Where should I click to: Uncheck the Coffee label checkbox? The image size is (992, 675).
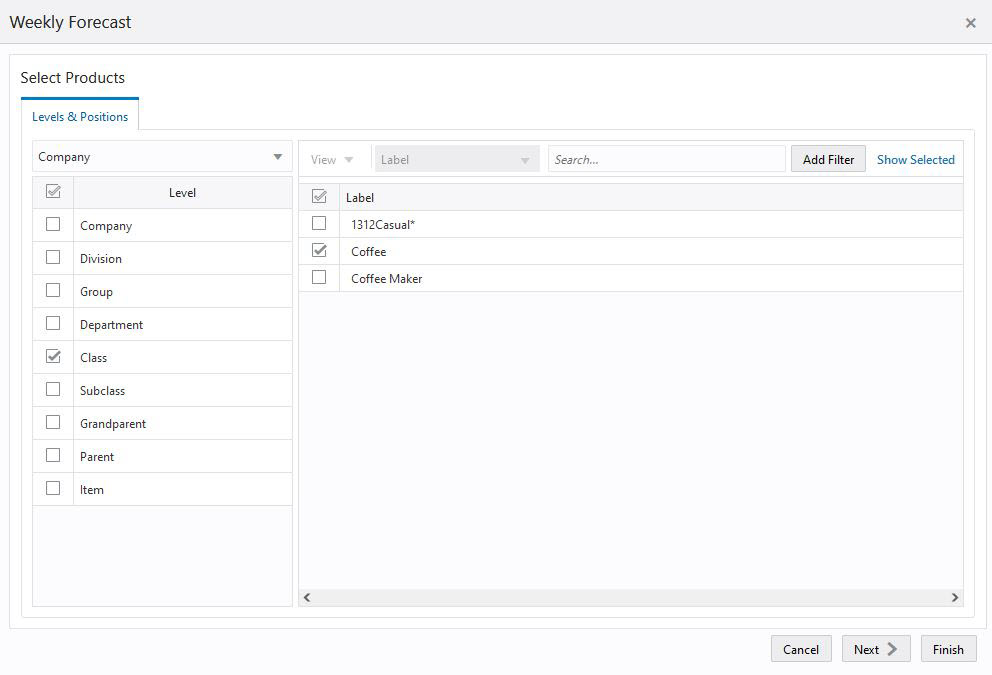click(319, 249)
